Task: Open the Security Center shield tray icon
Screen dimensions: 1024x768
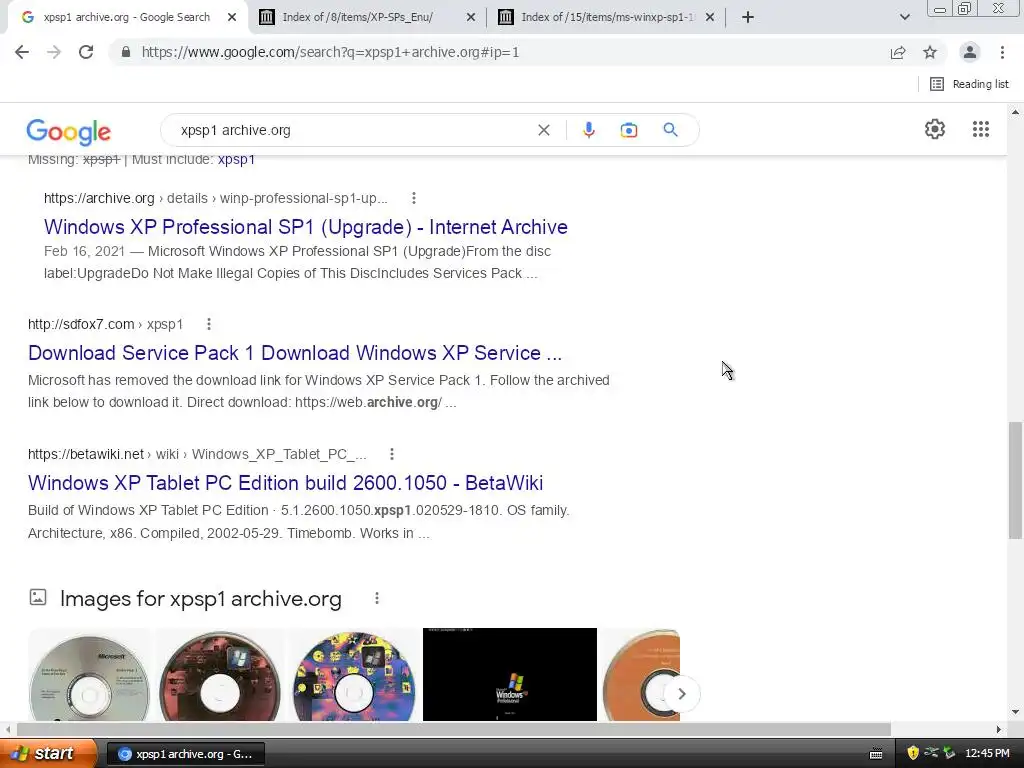Action: pos(912,753)
